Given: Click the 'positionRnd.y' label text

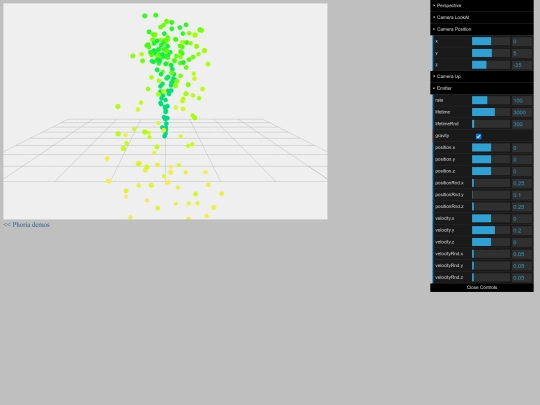Looking at the screenshot, I should click(449, 195).
